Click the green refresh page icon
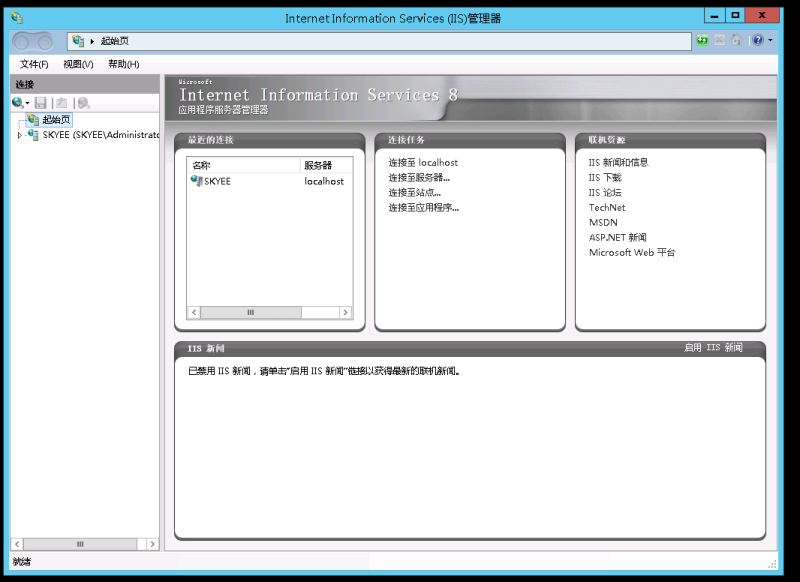Screen dimensions: 800x582 [x=703, y=40]
